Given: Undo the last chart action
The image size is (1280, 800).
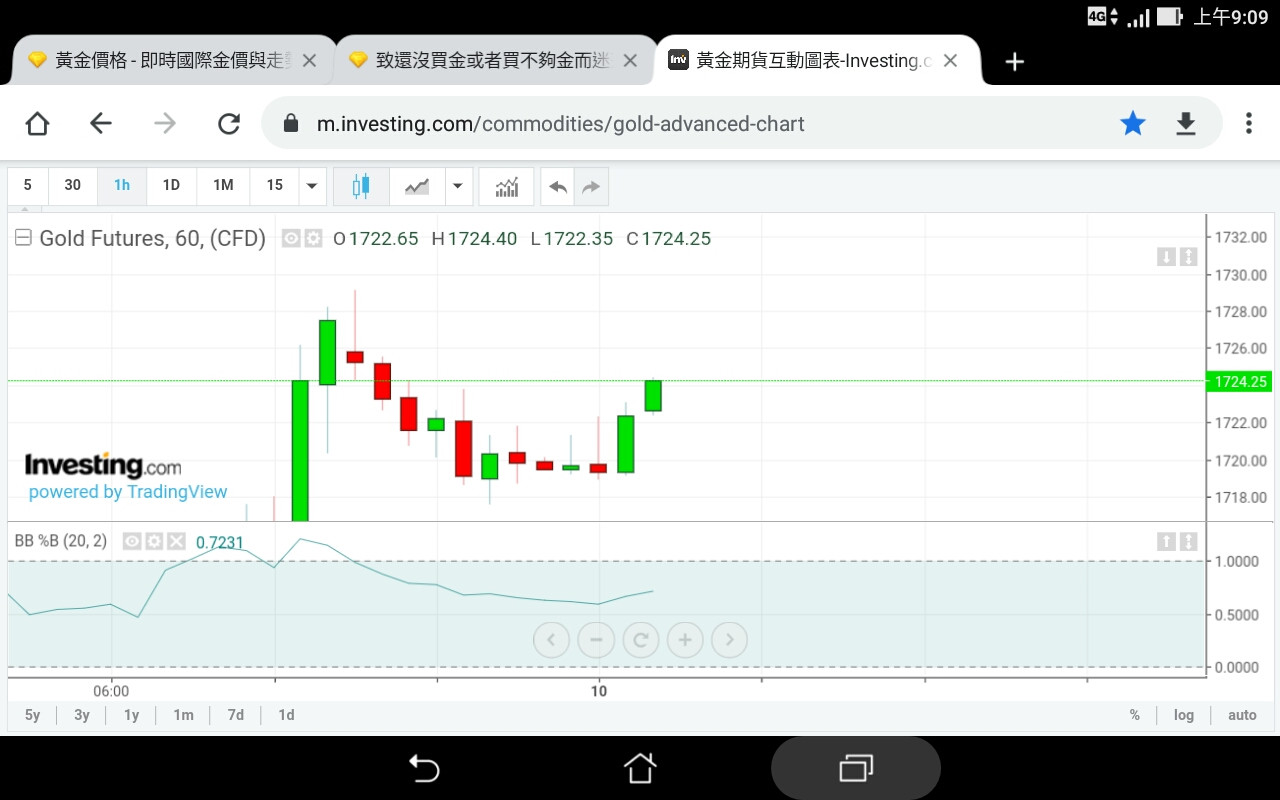Looking at the screenshot, I should [558, 186].
